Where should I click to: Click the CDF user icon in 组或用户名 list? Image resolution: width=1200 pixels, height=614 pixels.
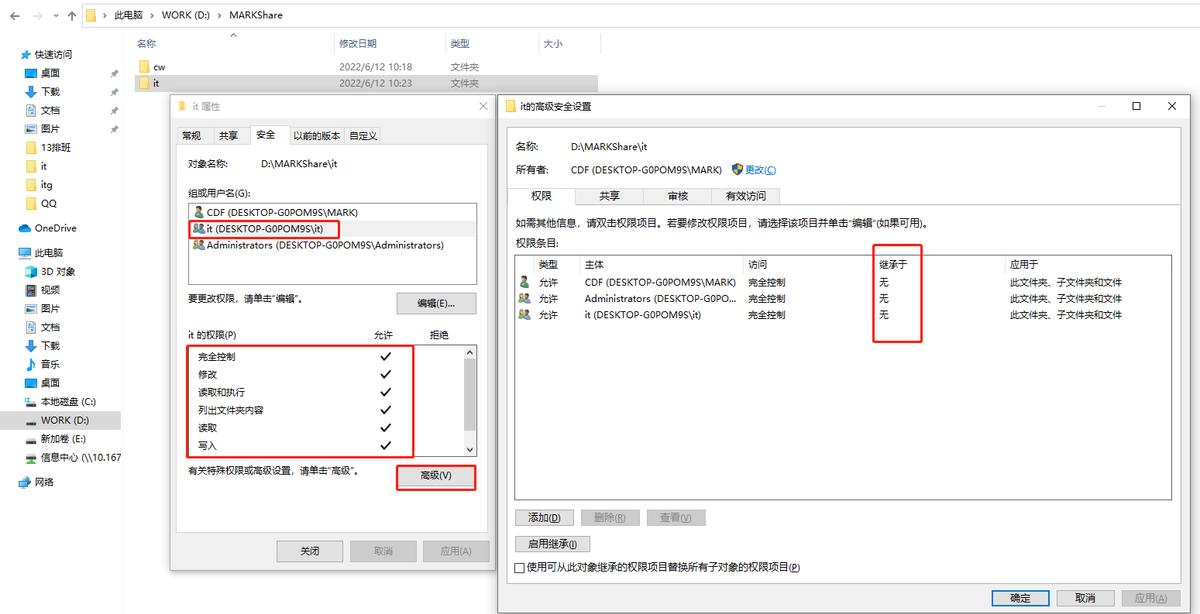click(200, 211)
